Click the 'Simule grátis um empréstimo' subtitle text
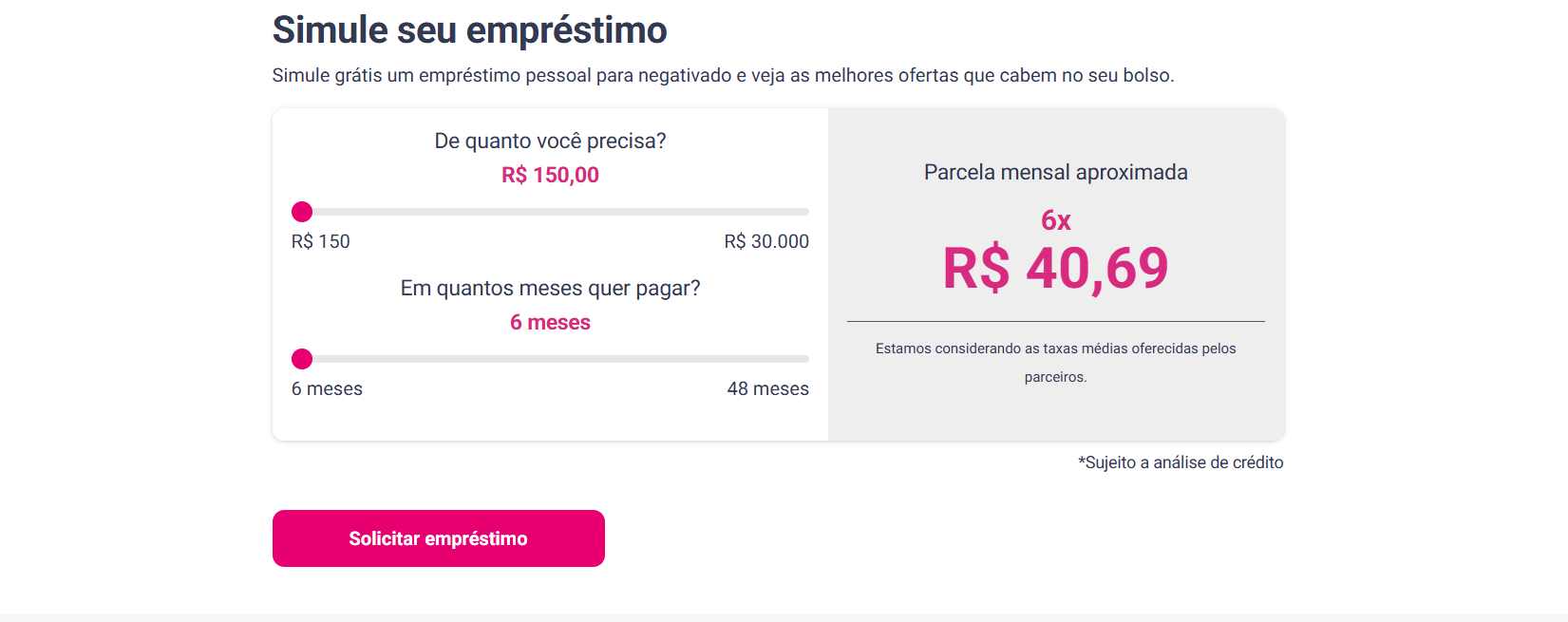Image resolution: width=1568 pixels, height=622 pixels. pyautogui.click(x=723, y=76)
